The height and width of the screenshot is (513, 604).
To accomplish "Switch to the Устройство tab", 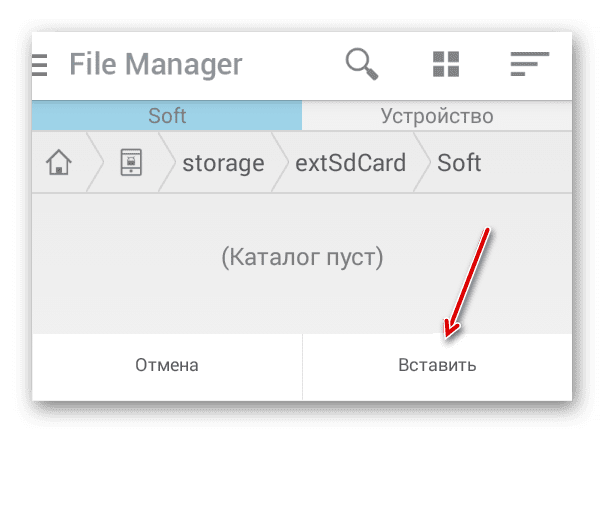I will click(x=437, y=116).
